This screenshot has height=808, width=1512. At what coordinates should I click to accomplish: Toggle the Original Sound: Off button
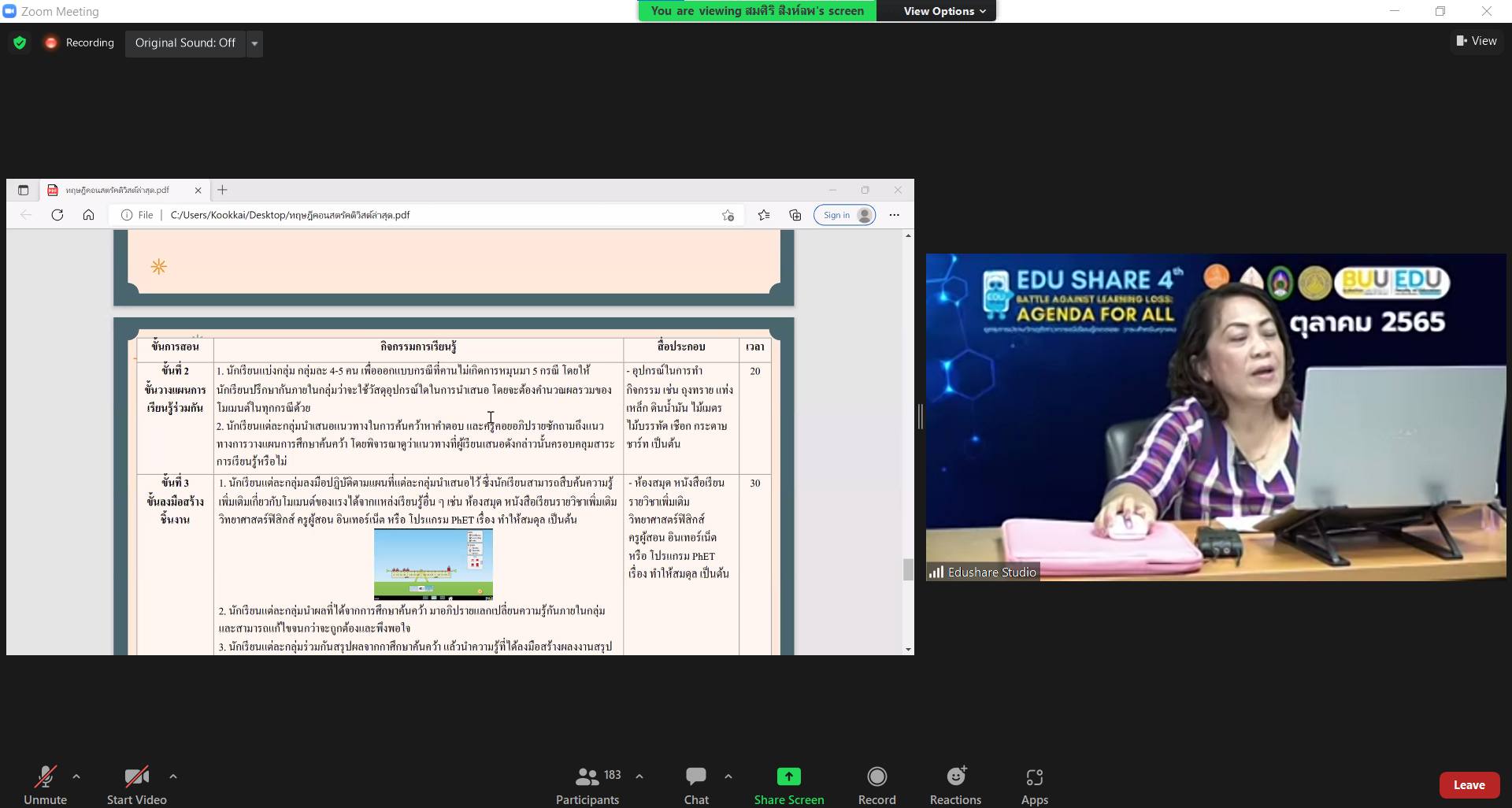point(185,43)
